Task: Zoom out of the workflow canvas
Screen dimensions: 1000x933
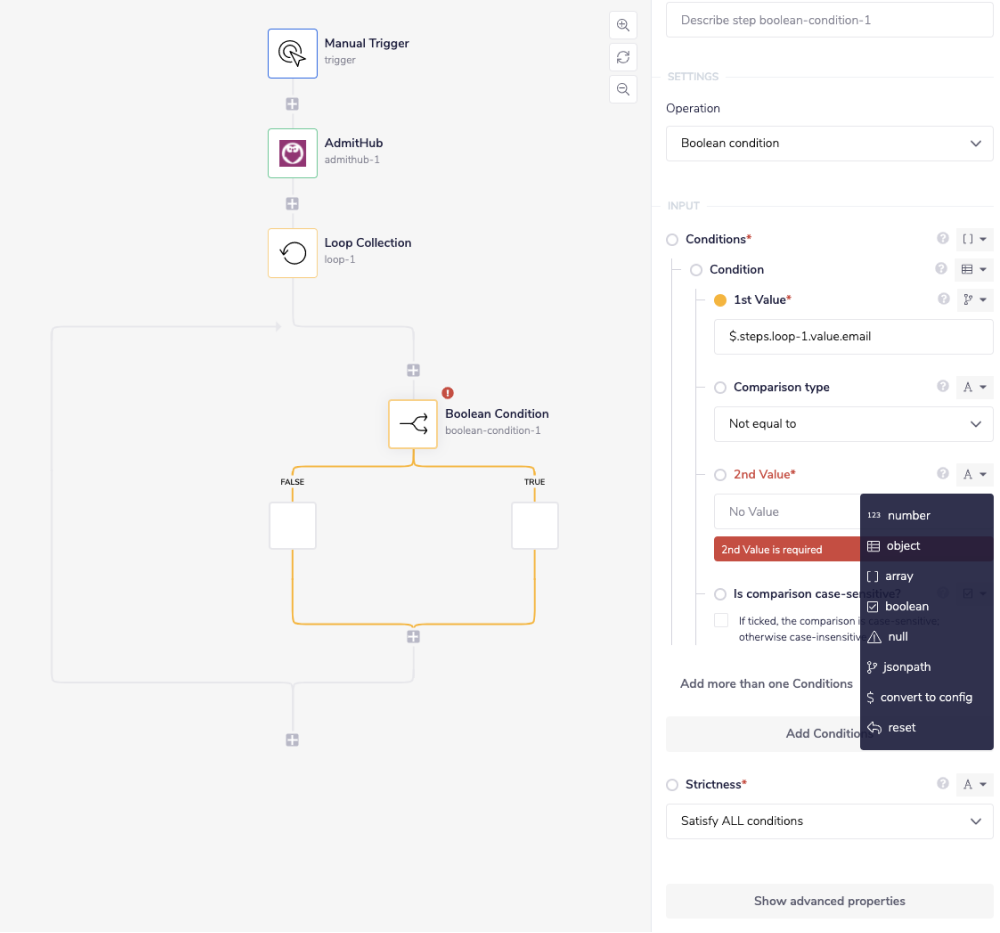Action: point(623,89)
